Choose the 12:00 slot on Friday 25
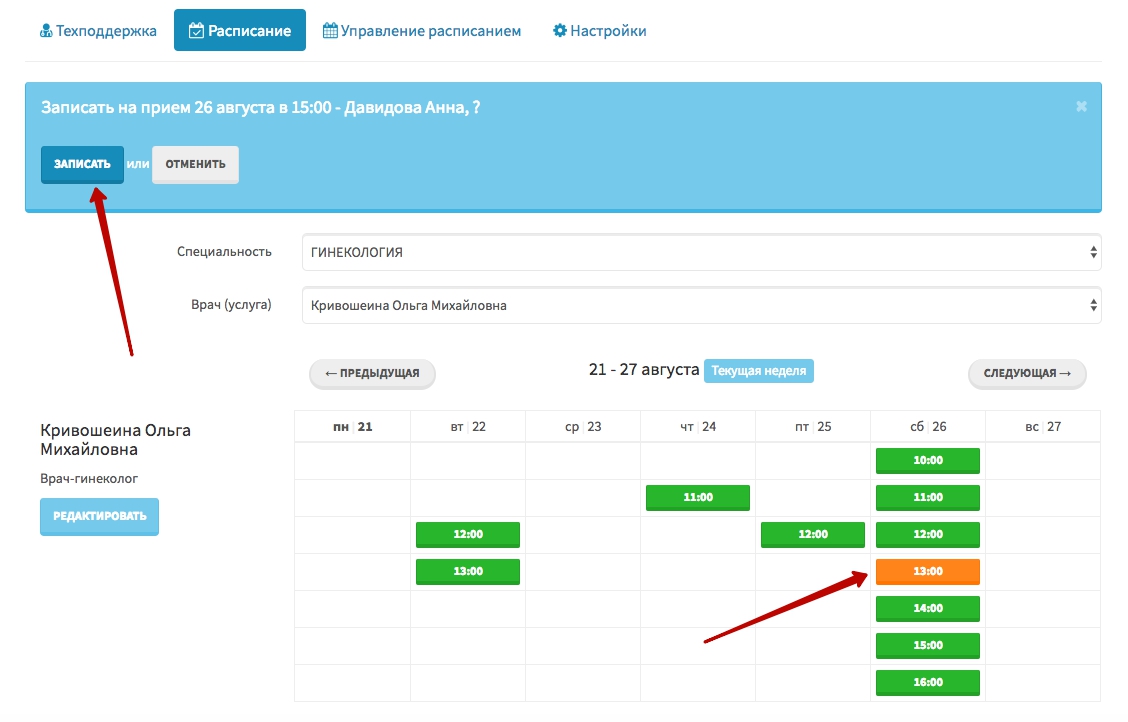 click(812, 534)
